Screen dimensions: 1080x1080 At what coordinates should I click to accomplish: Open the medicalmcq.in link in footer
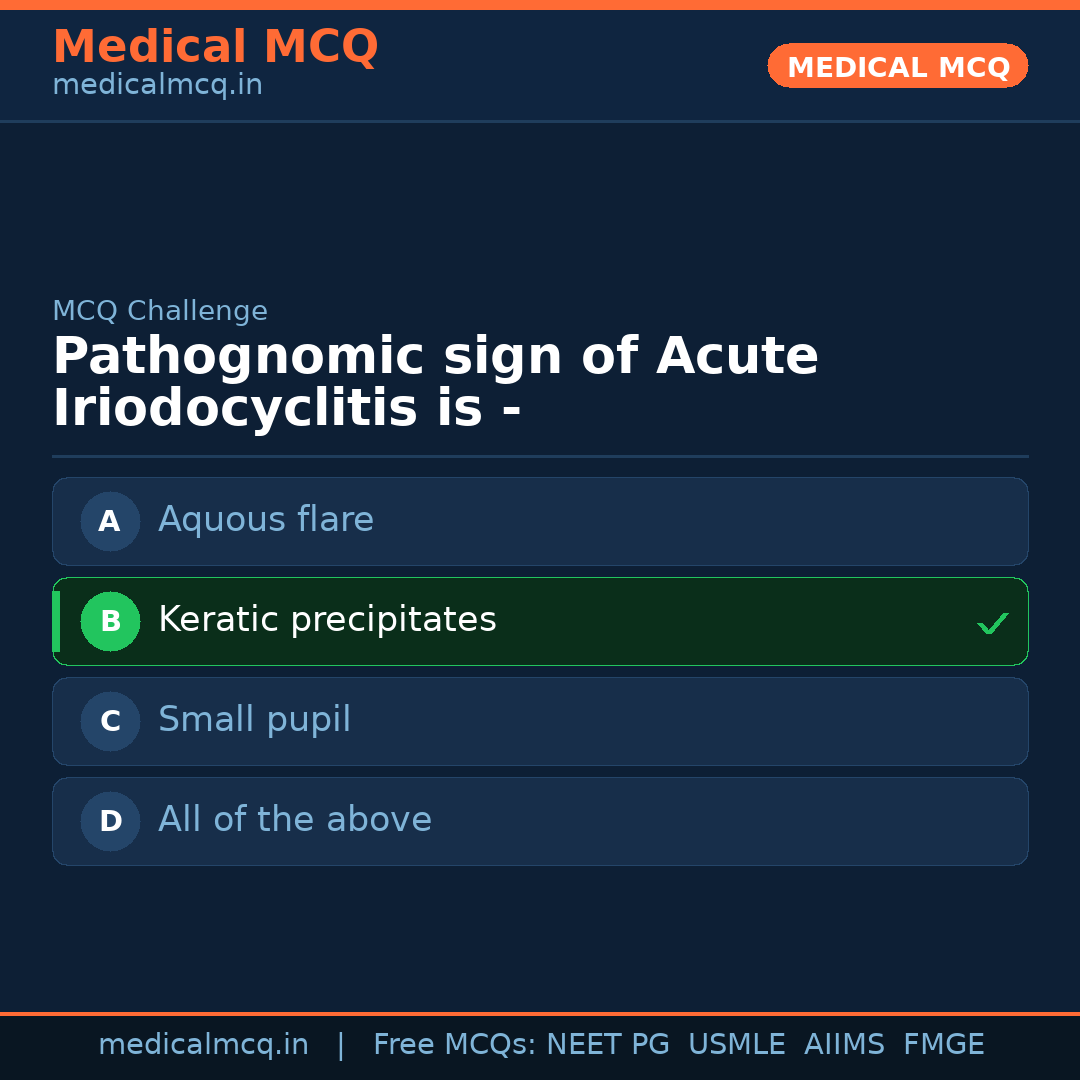pyautogui.click(x=204, y=1043)
